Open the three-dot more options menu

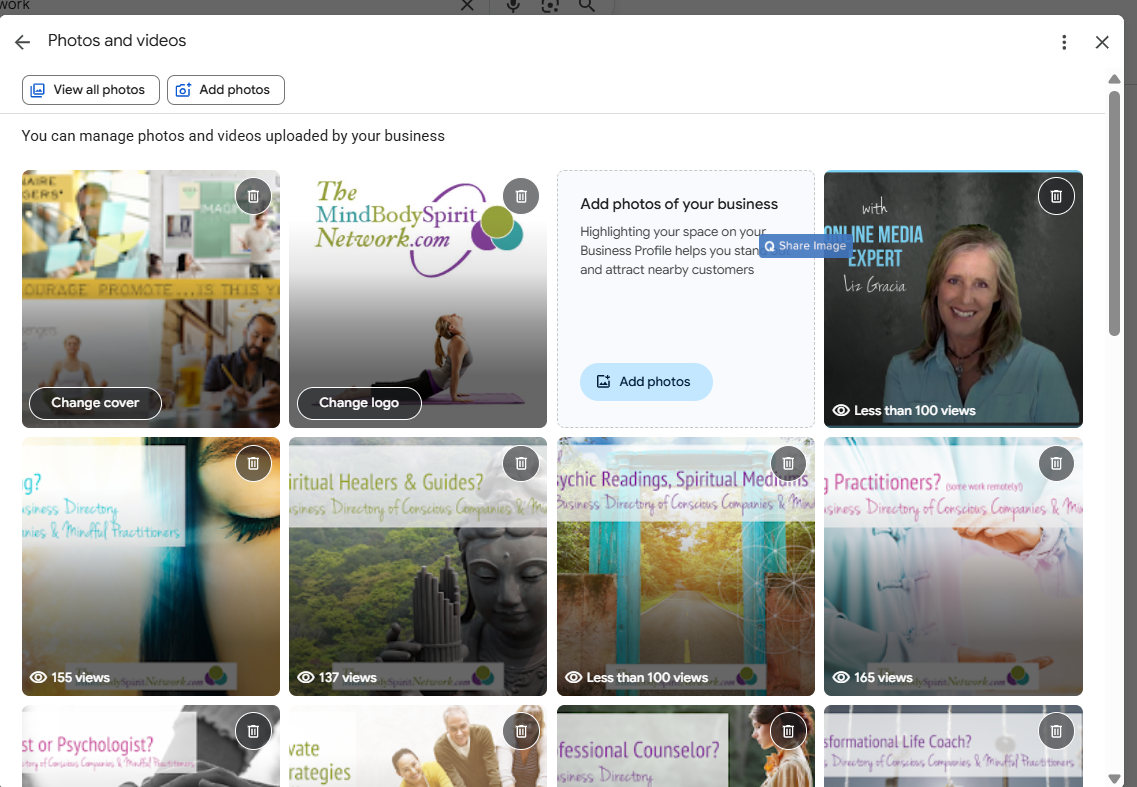pyautogui.click(x=1064, y=42)
